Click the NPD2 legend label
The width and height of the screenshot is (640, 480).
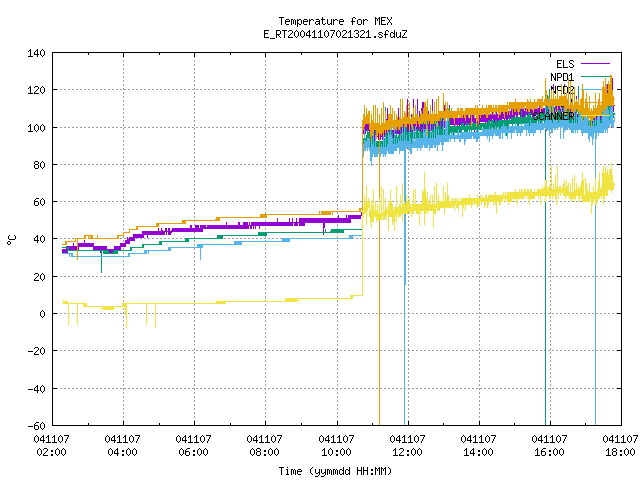pyautogui.click(x=562, y=89)
